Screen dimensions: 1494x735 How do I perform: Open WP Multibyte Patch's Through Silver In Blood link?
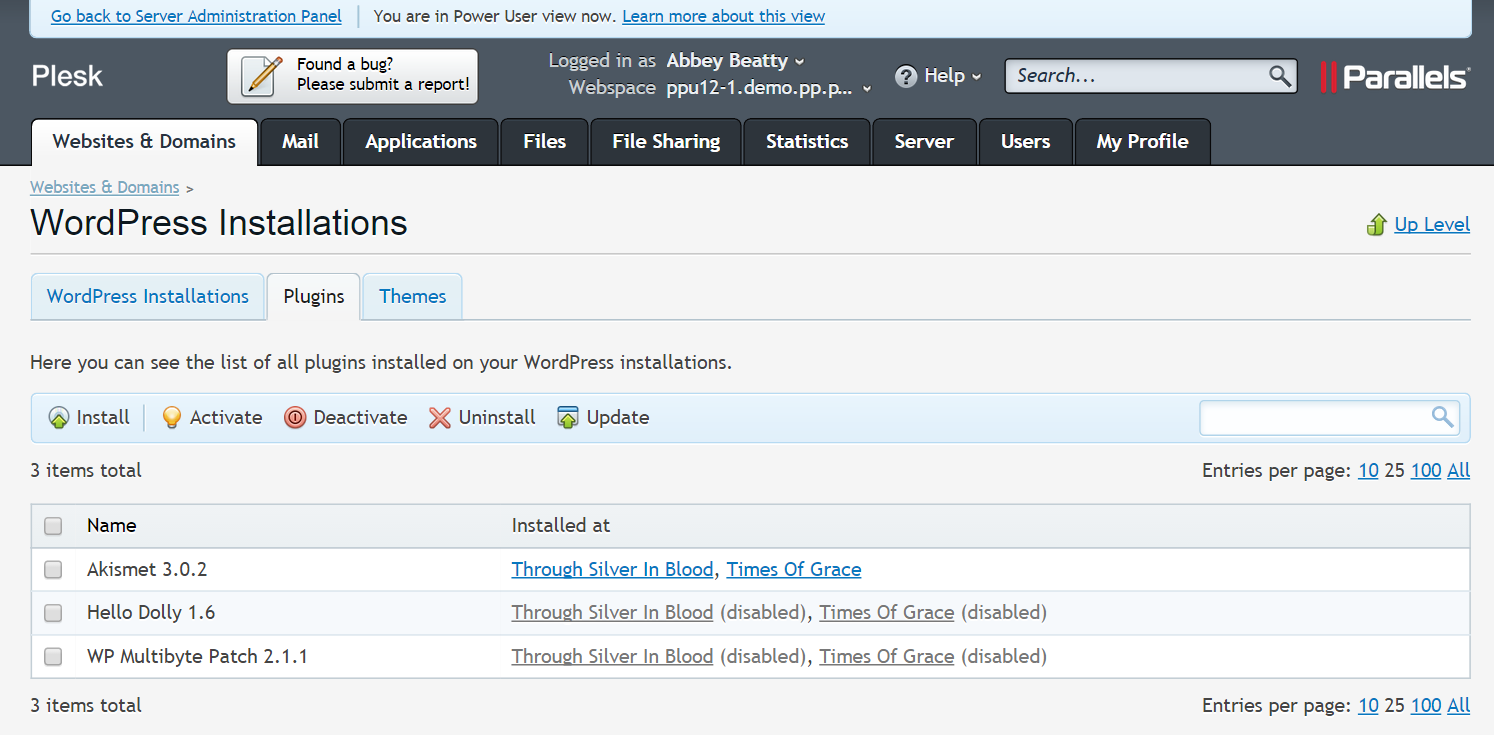tap(612, 657)
